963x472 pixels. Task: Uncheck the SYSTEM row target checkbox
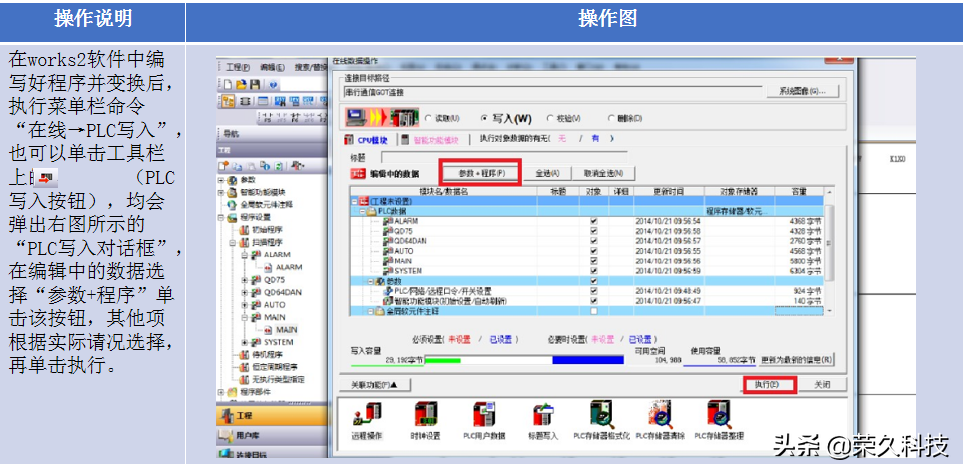pos(594,271)
